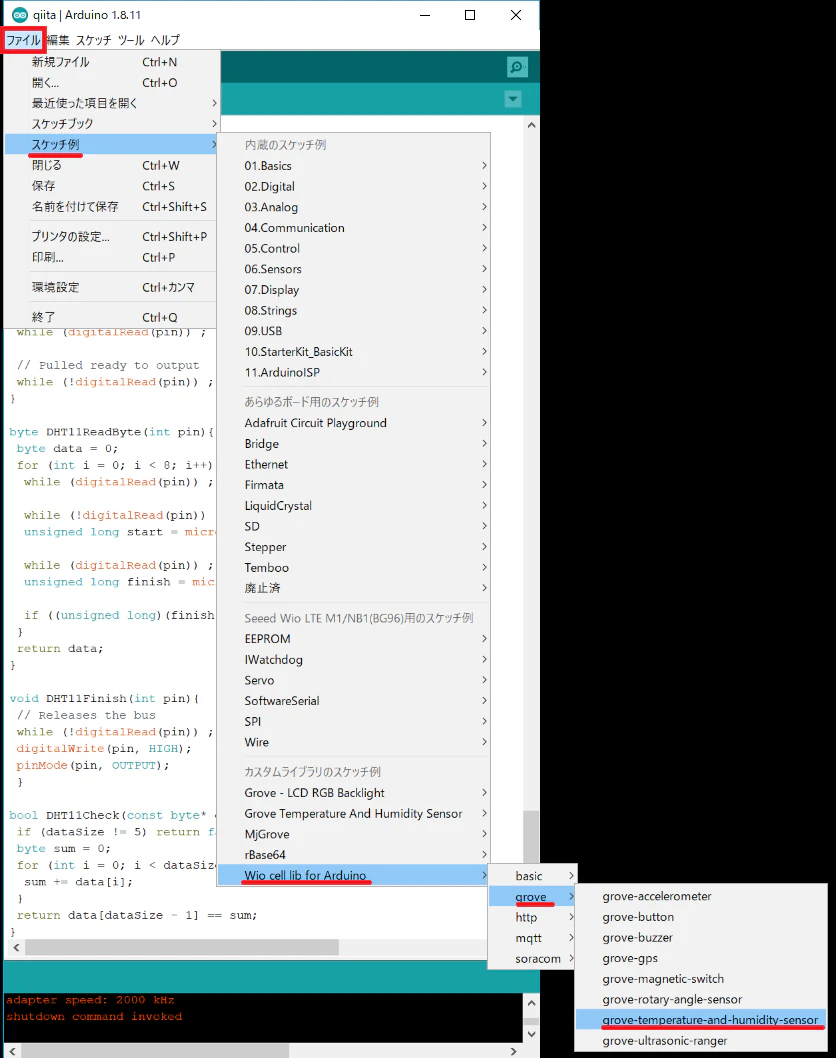This screenshot has height=1058, width=836.
Task: Open the ファイル menu
Action: click(24, 40)
